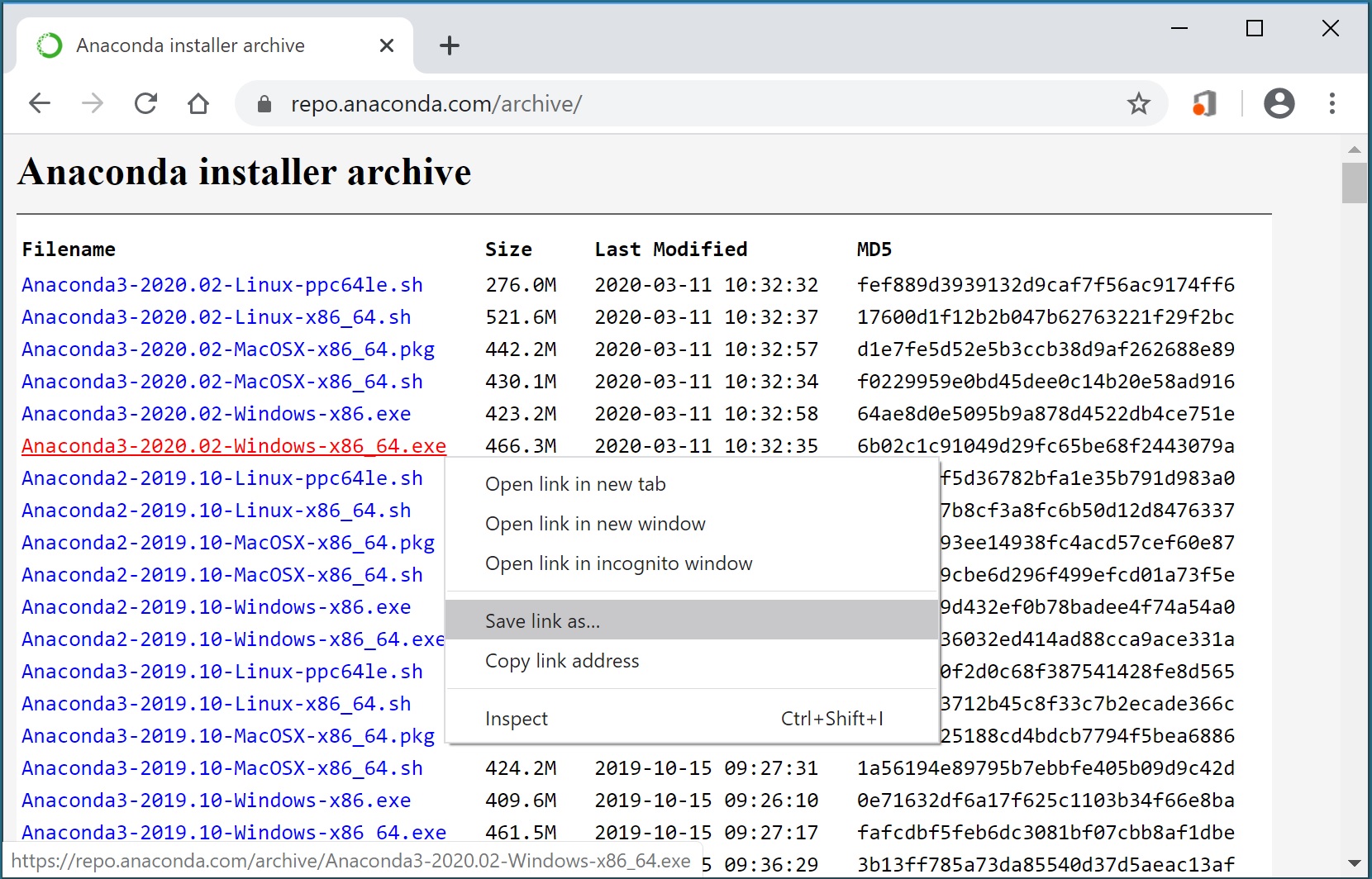The width and height of the screenshot is (1372, 879).
Task: Click the browser back arrow
Action: click(x=40, y=103)
